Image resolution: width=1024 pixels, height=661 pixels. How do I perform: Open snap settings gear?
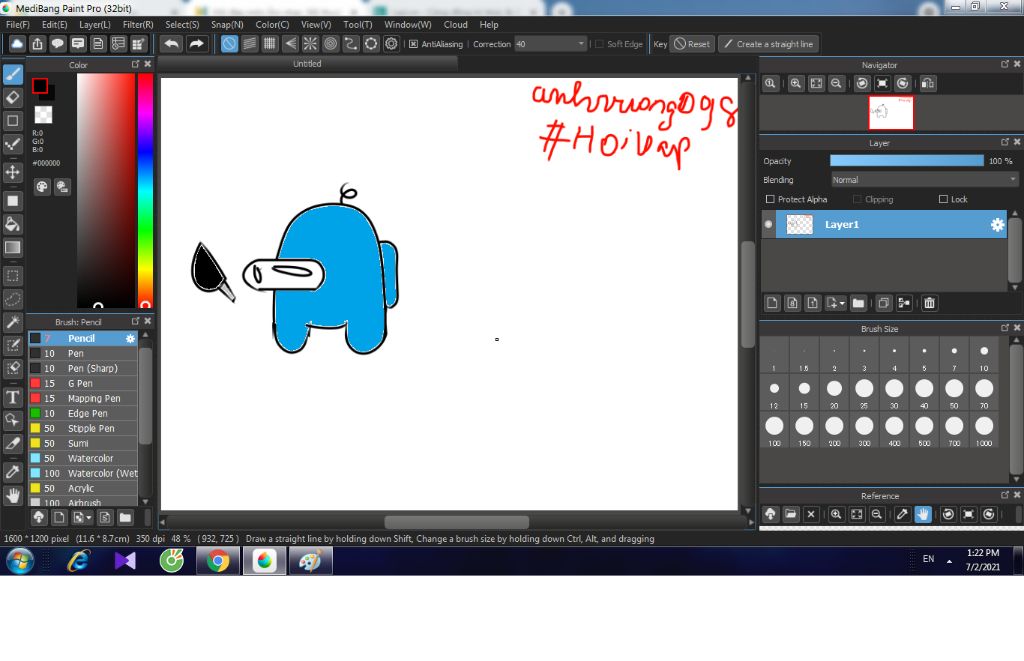click(x=391, y=44)
